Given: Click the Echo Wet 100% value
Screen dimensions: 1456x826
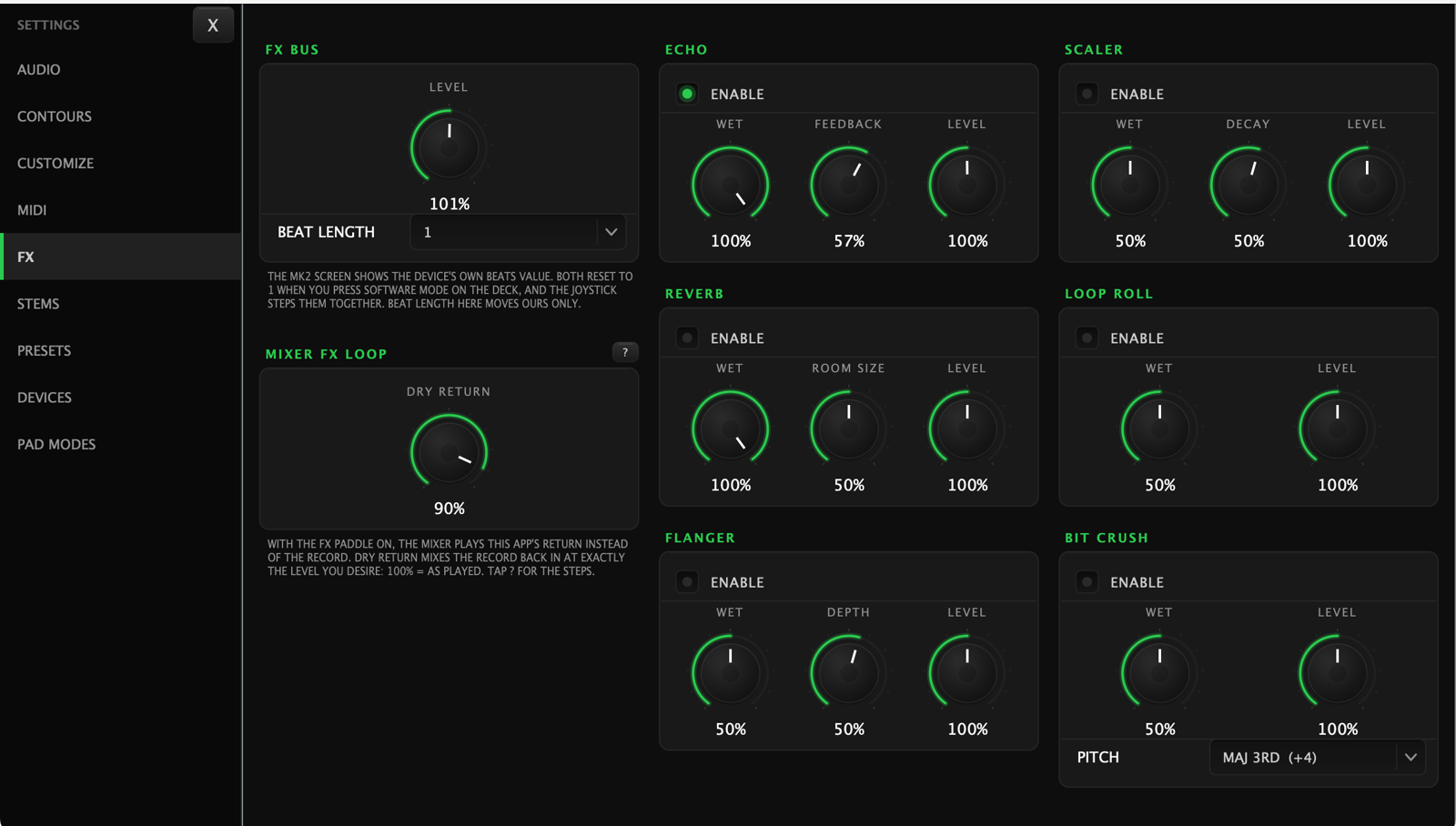Looking at the screenshot, I should click(x=731, y=241).
